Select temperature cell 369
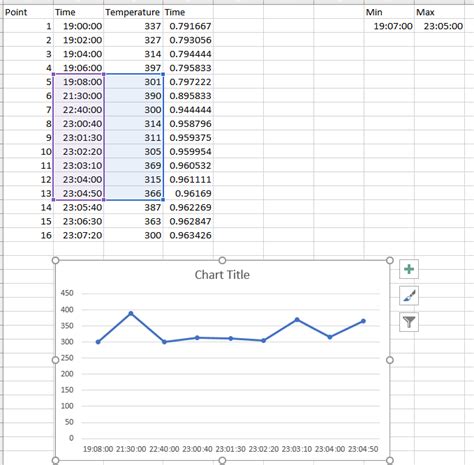474x465 pixels. click(x=133, y=166)
